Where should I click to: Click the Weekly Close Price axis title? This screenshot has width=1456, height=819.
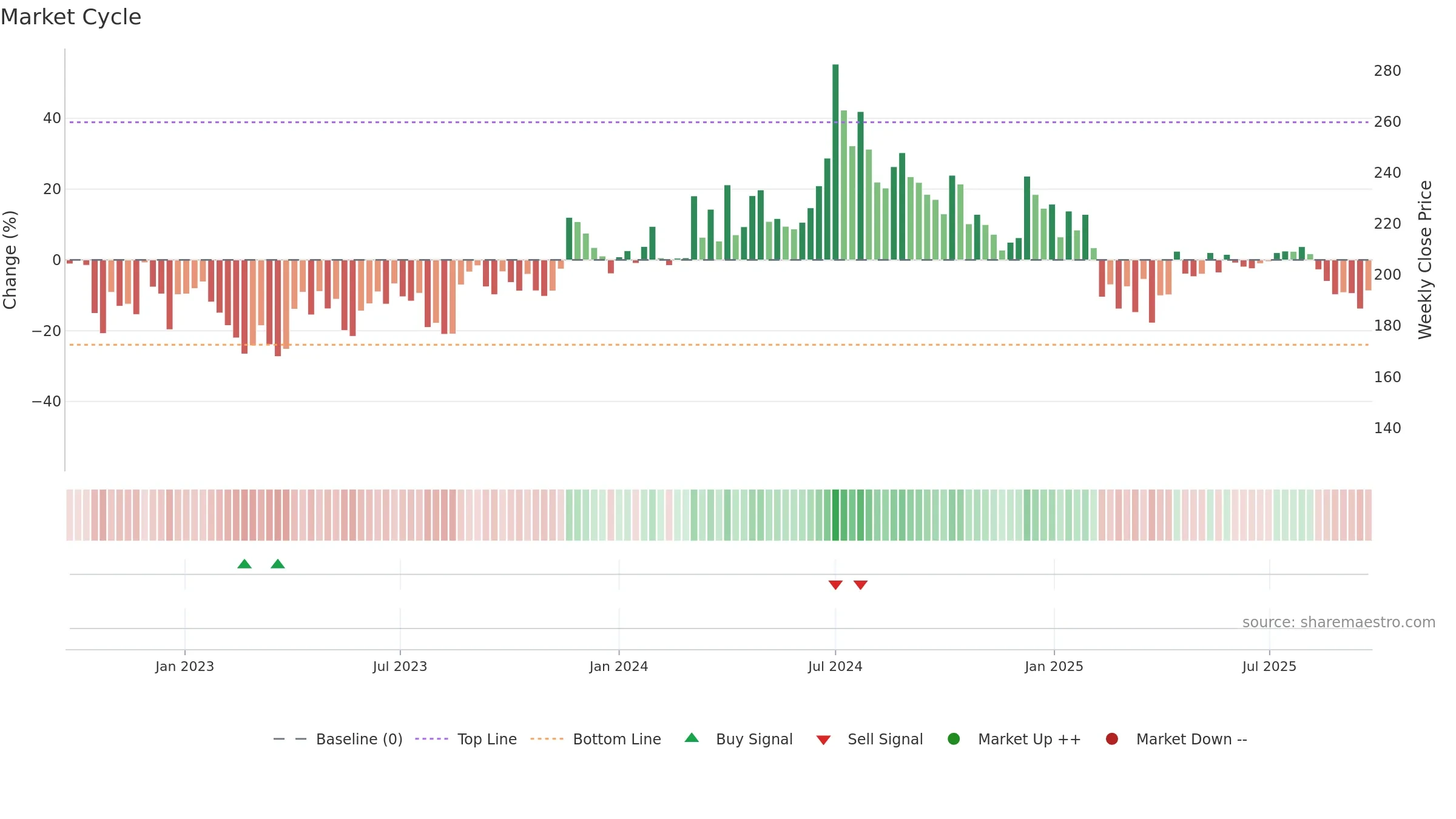click(1425, 260)
